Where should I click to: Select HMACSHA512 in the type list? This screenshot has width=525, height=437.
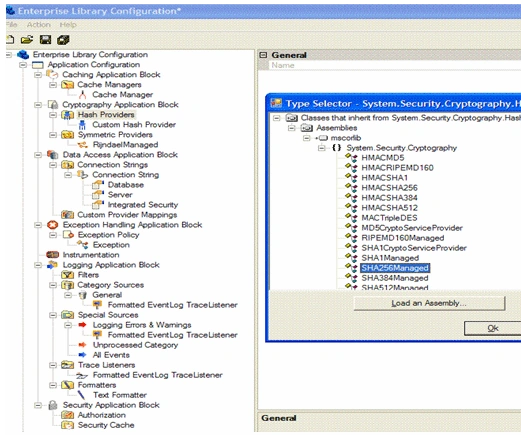[x=389, y=208]
